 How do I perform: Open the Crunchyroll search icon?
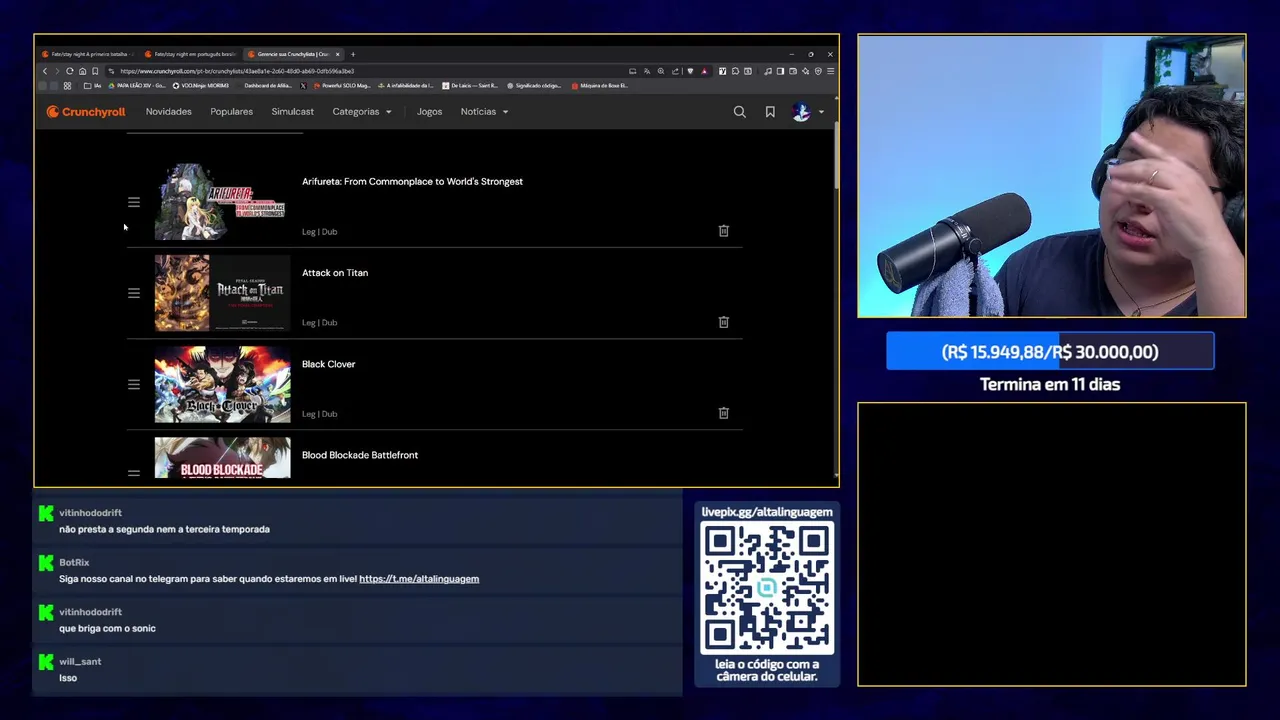(740, 112)
